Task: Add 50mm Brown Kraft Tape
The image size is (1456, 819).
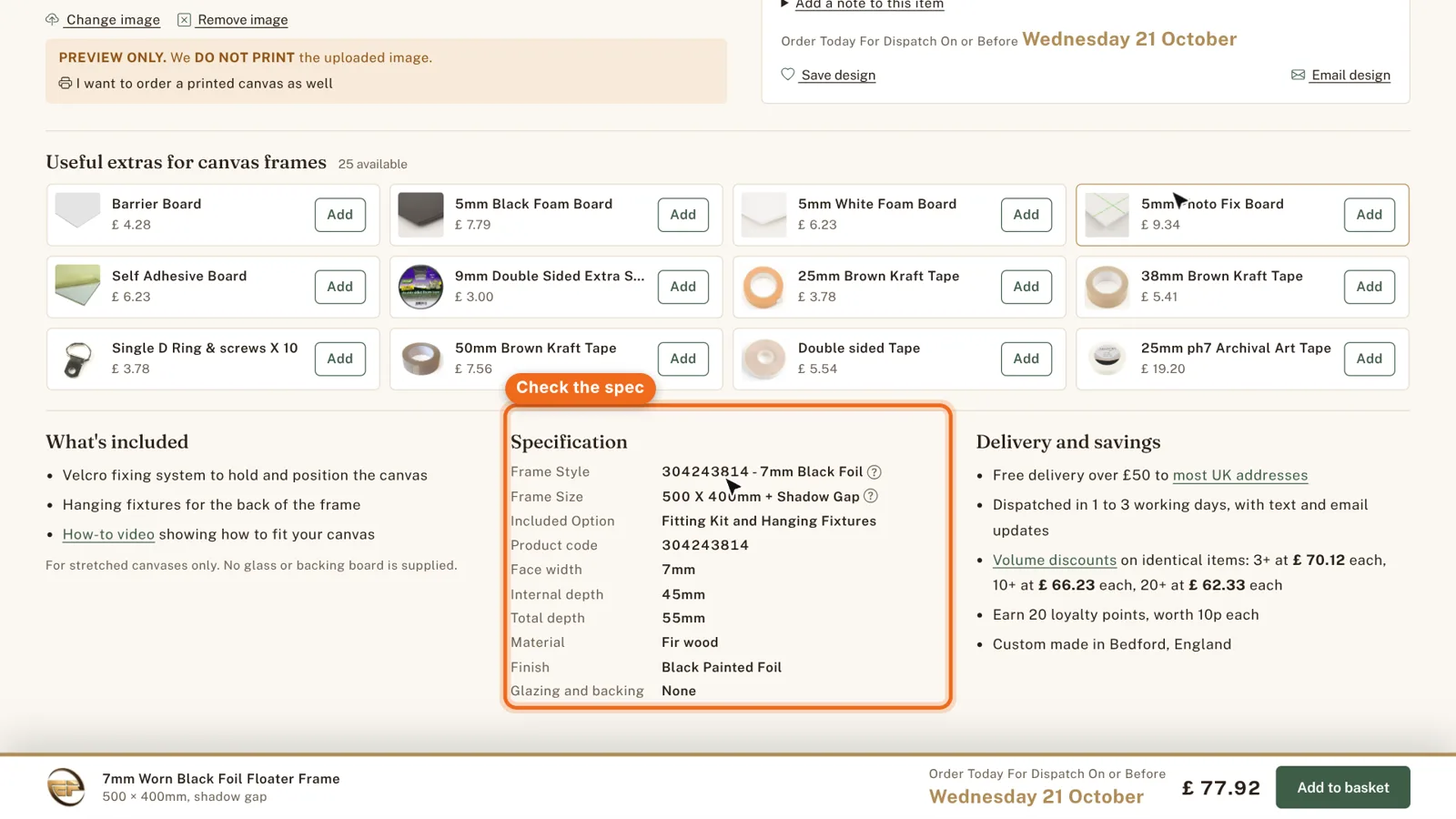Action: click(x=683, y=359)
